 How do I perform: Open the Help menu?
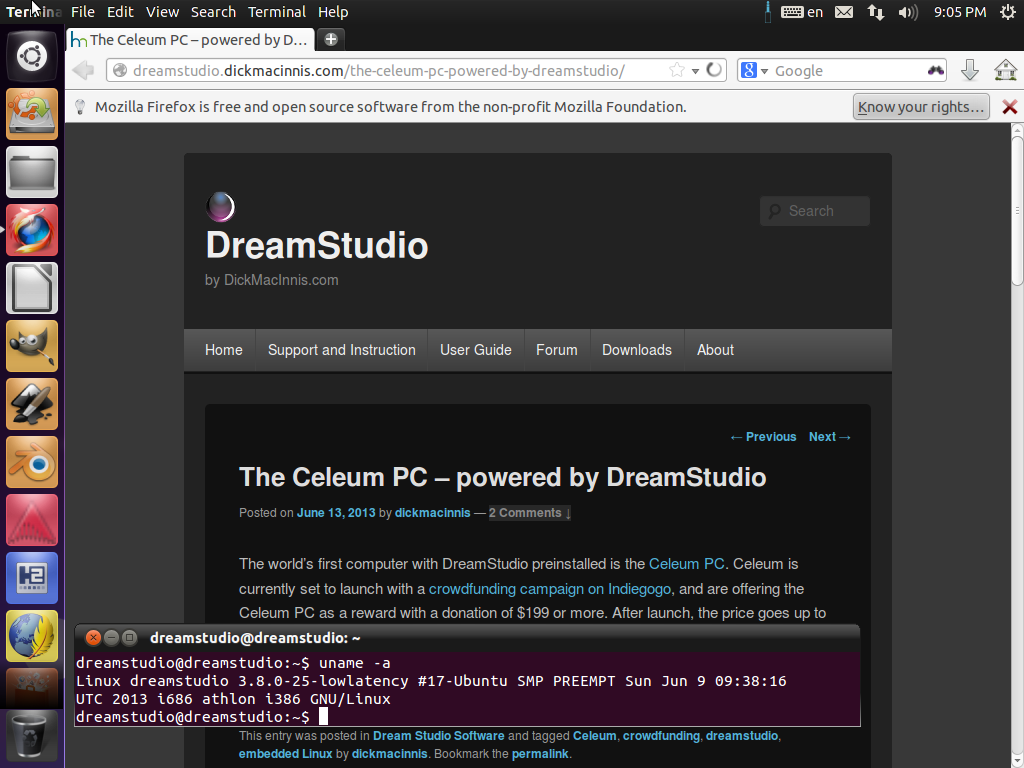[333, 12]
